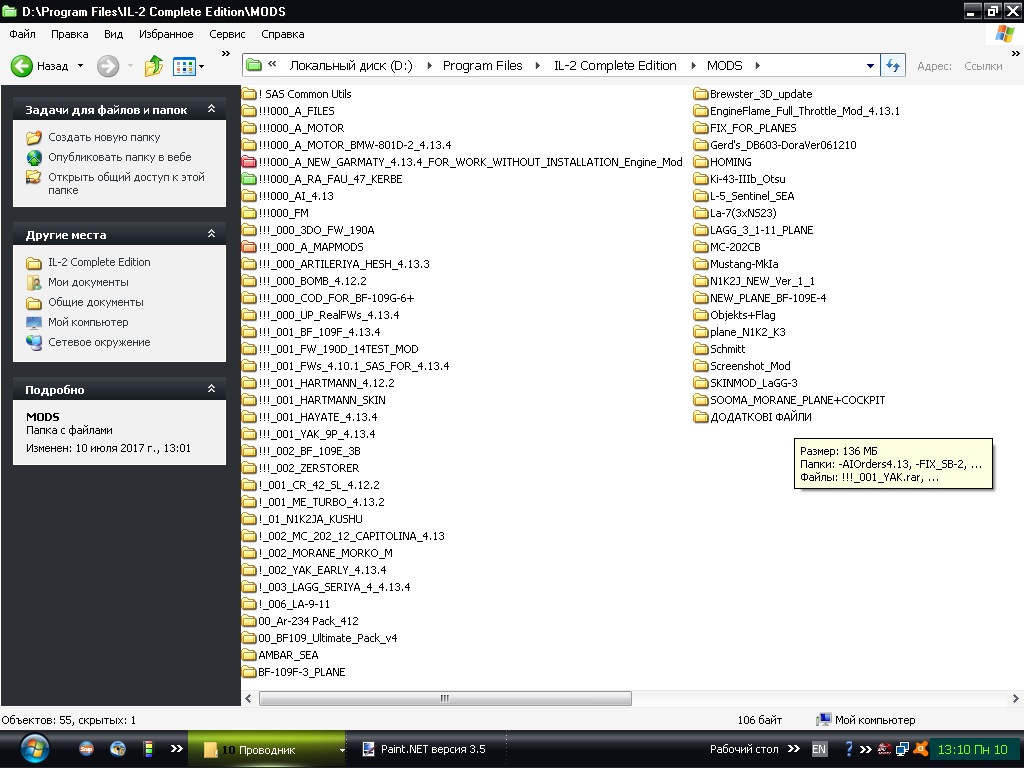Image resolution: width=1024 pixels, height=768 pixels.
Task: Click the Общие документы link
Action: pos(95,302)
